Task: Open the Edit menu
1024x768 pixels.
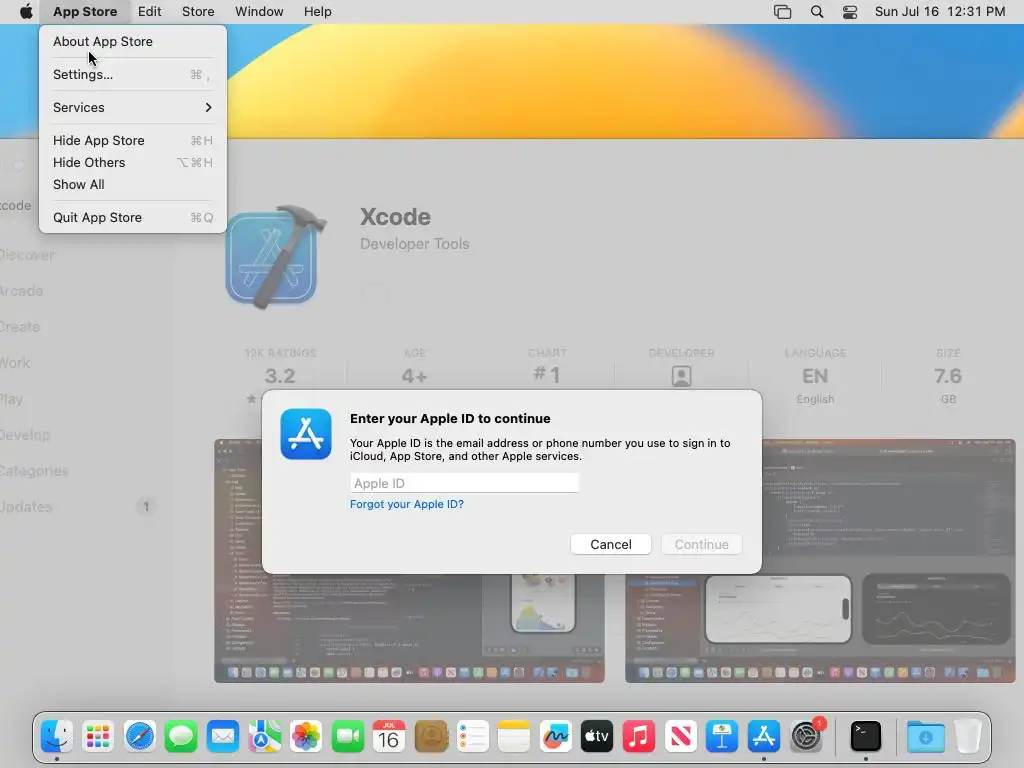Action: click(150, 11)
